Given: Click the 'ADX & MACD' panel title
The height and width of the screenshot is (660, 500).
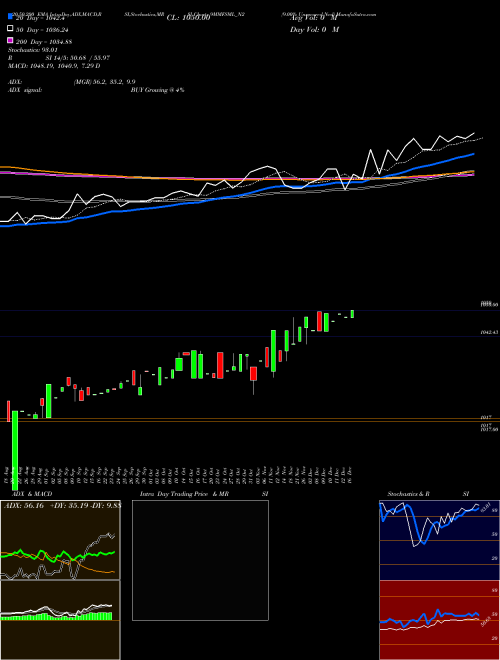Looking at the screenshot, I should coord(32,494).
